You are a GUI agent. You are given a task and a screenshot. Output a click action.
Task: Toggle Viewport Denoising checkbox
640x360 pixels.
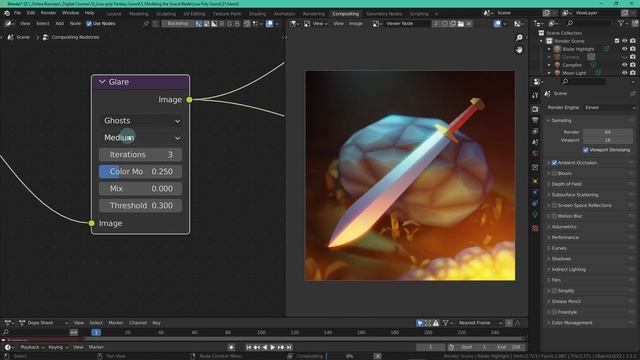pos(586,150)
